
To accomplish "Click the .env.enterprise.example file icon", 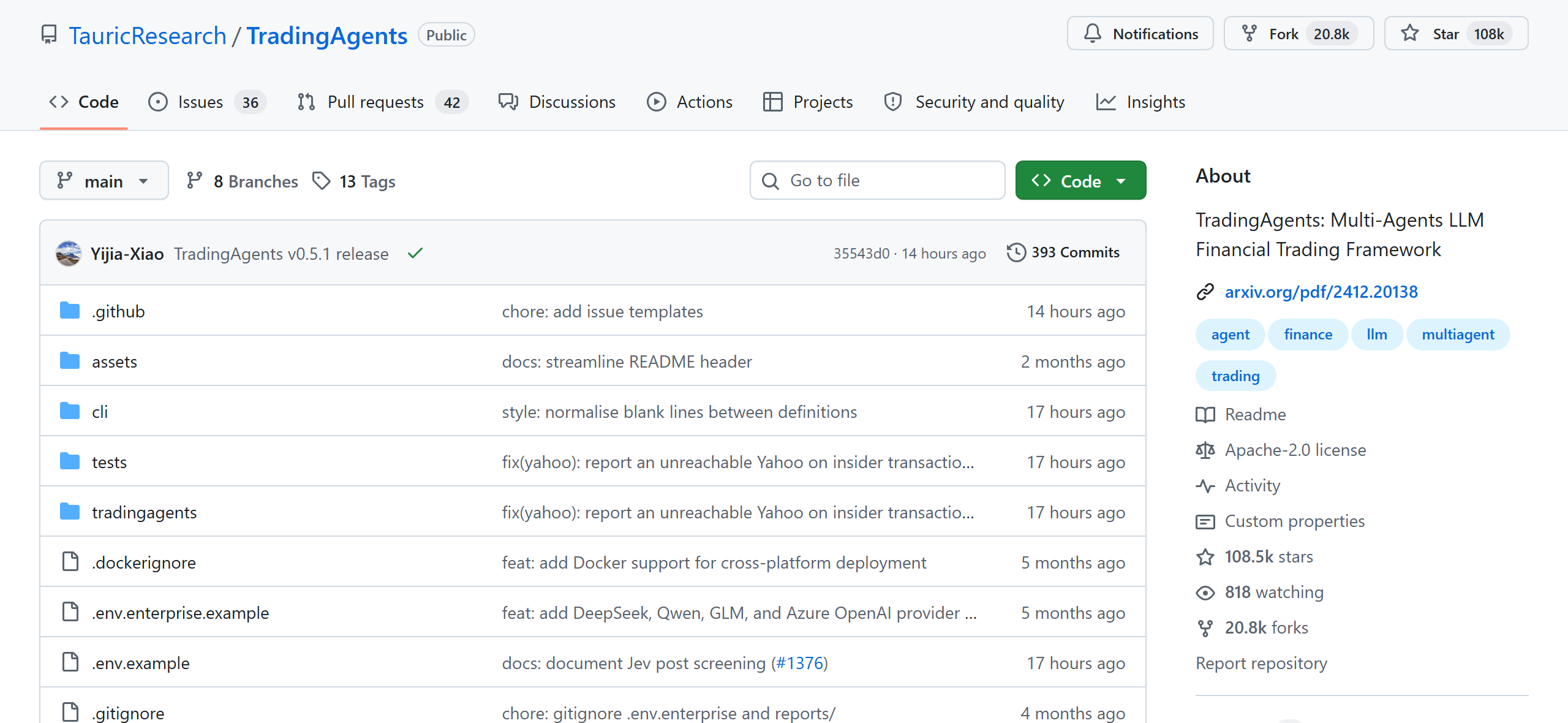I will (x=70, y=612).
